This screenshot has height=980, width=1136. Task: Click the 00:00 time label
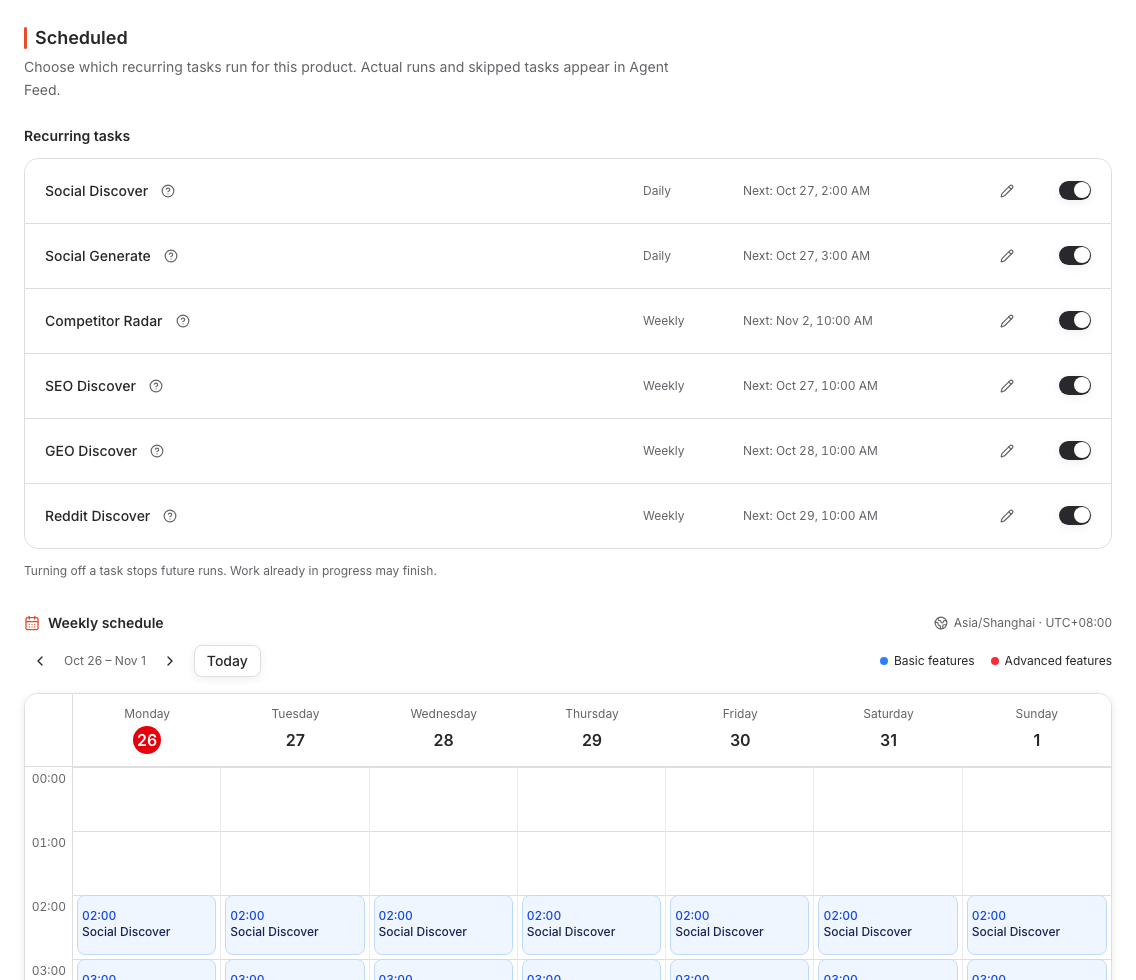(49, 779)
